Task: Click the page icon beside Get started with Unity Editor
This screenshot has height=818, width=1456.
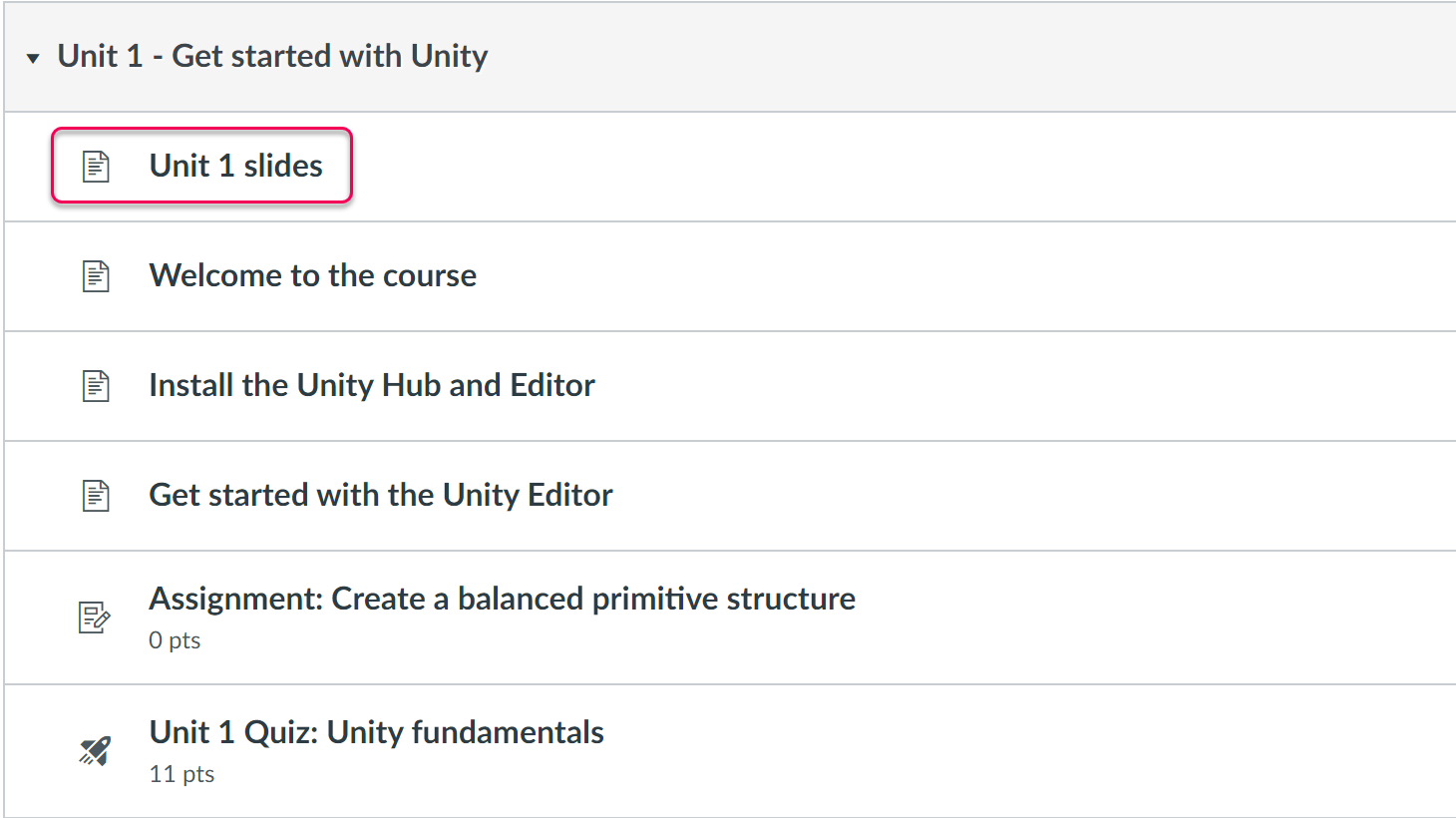Action: coord(96,495)
